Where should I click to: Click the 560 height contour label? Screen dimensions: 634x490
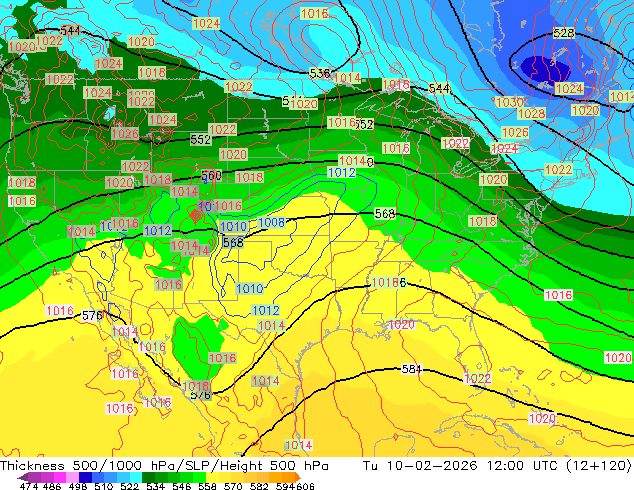click(211, 175)
